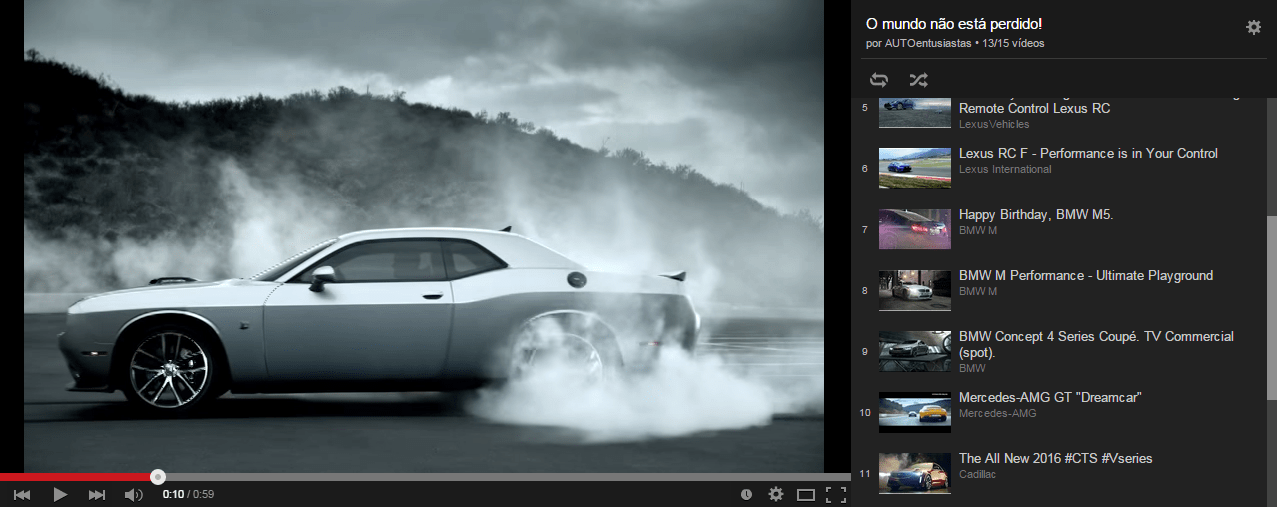Play 'Mercedes-AMG GT Dreamcar' playlist item
Viewport: 1277px width, 507px height.
coord(1050,397)
